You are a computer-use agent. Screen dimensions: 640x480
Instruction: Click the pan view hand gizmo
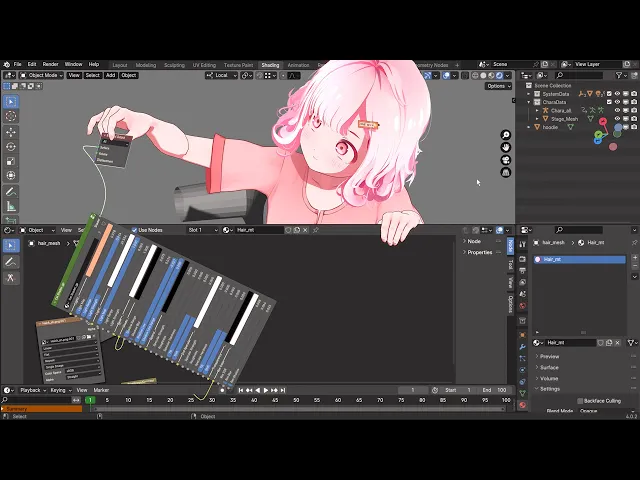click(506, 147)
